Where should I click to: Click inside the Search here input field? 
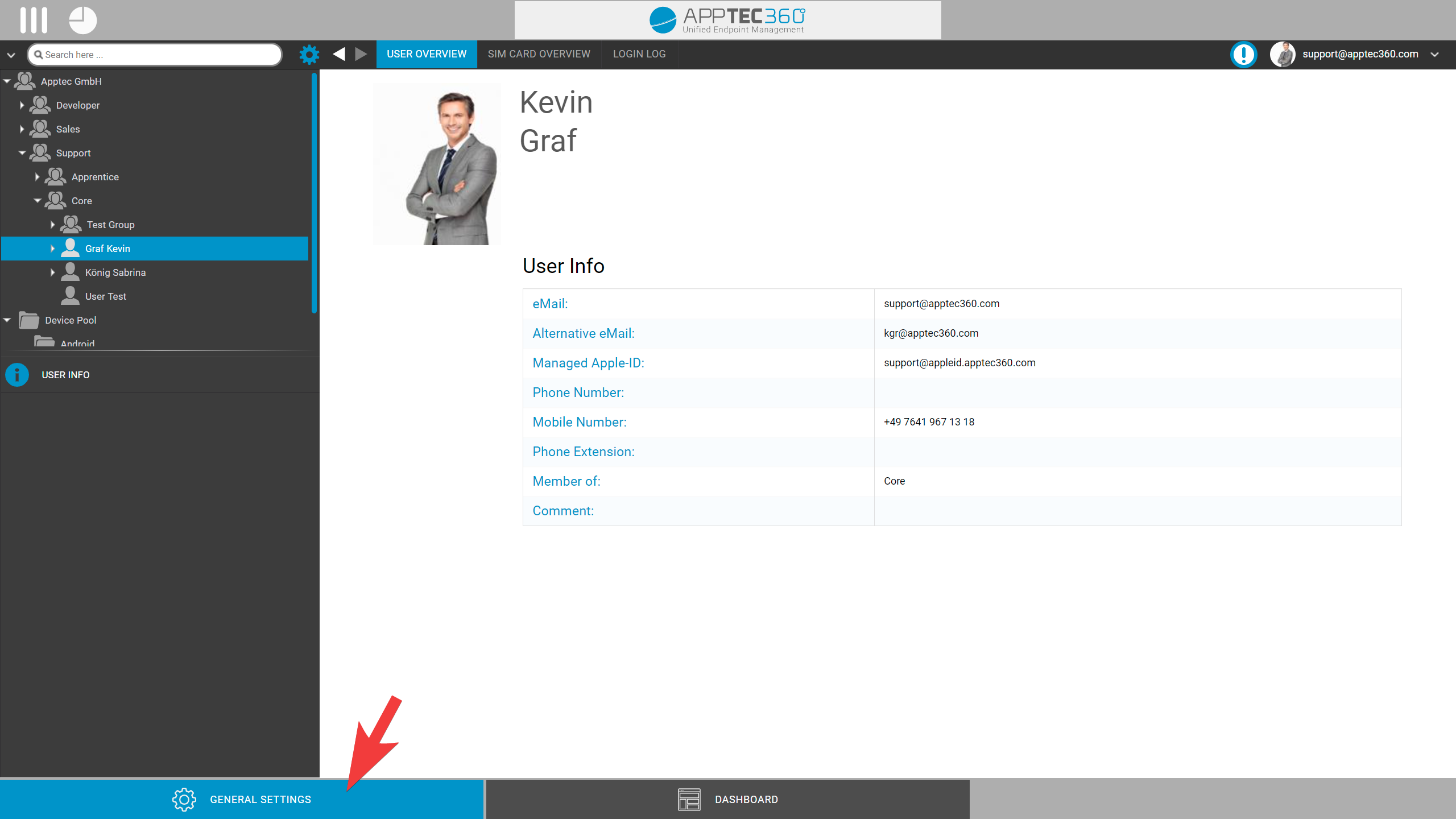[x=155, y=54]
